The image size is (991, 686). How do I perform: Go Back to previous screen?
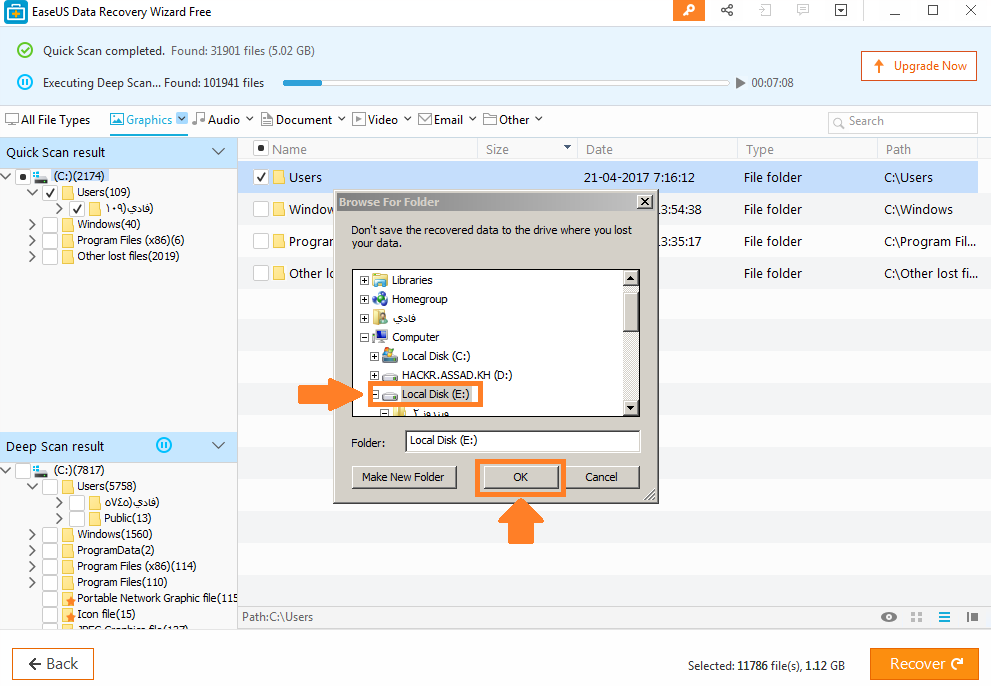tap(53, 664)
